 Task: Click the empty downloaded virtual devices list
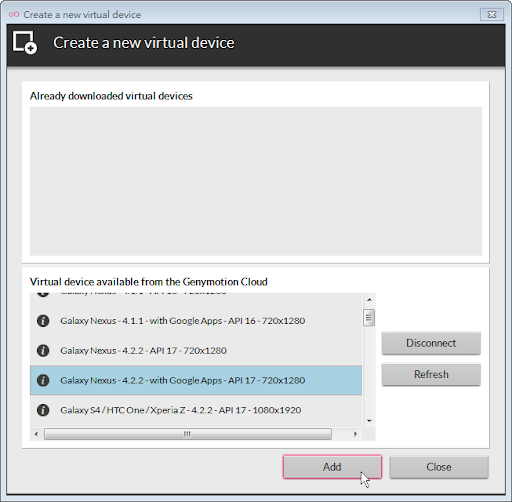256,181
